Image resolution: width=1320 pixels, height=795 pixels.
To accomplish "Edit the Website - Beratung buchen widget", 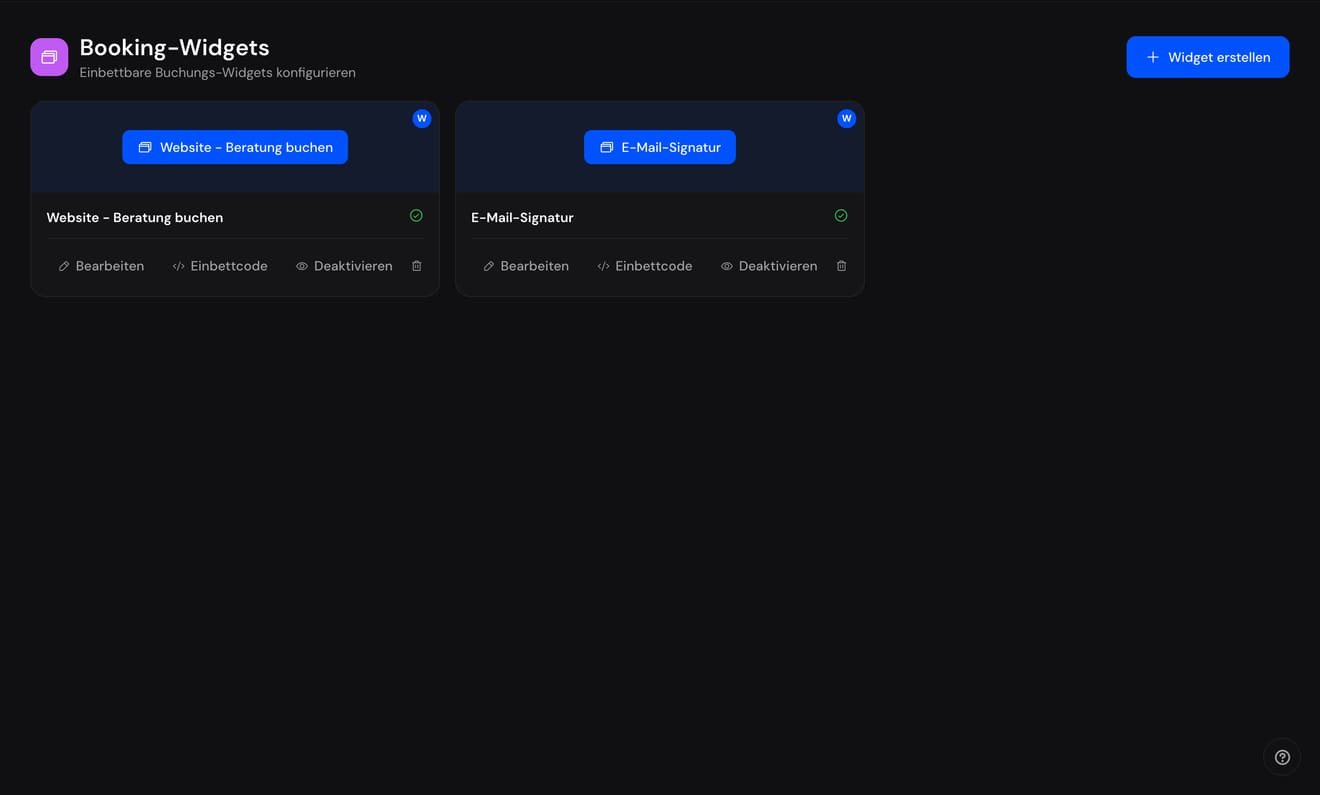I will coord(101,266).
